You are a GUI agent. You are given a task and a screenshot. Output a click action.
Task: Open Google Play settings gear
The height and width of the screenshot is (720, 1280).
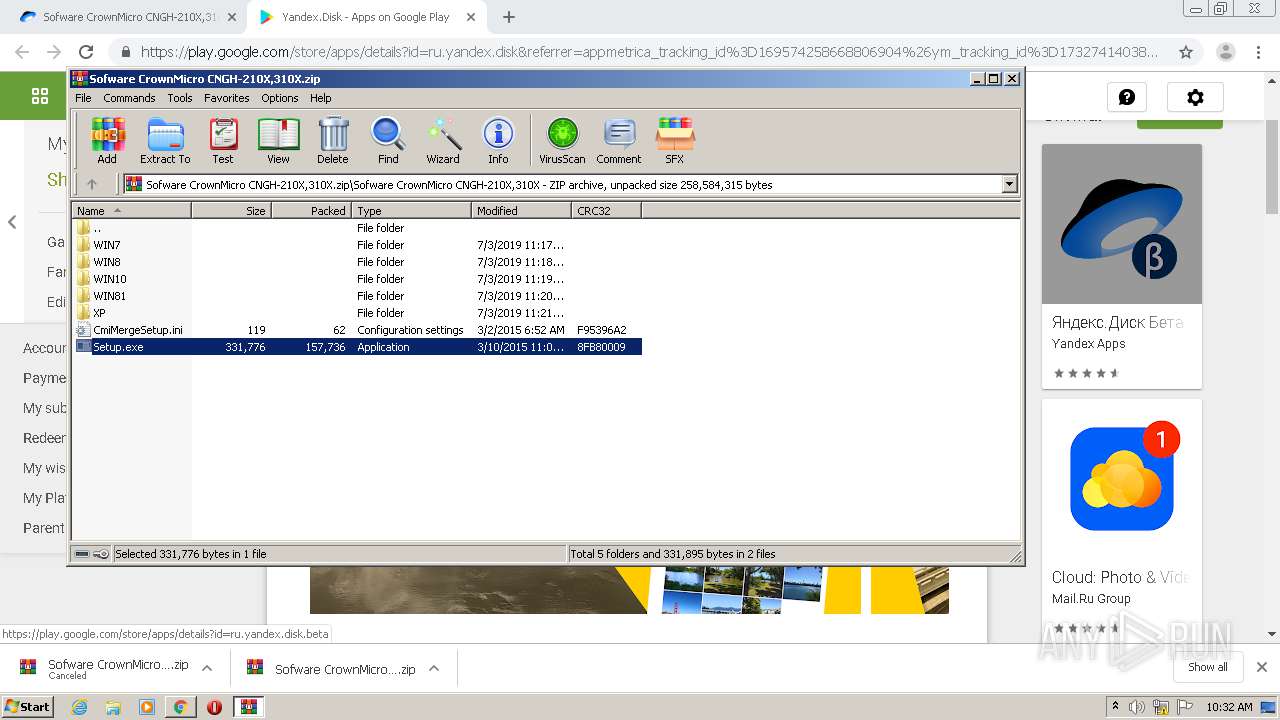(1195, 97)
